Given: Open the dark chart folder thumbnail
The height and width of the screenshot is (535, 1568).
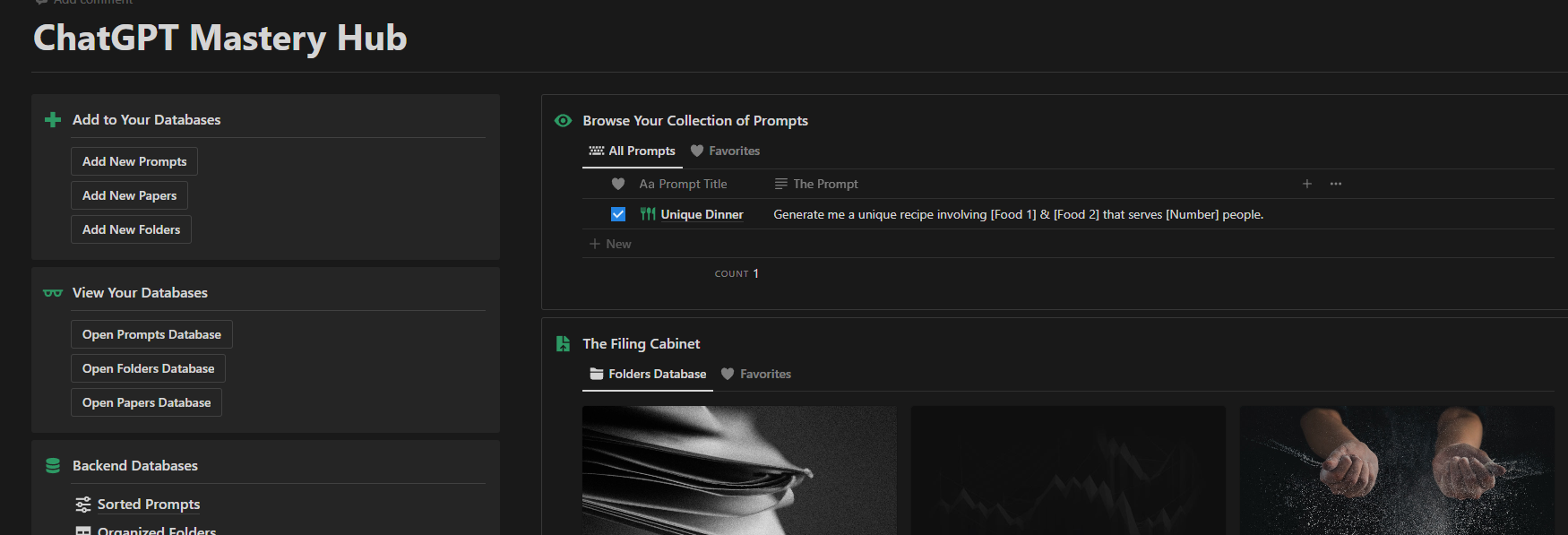Looking at the screenshot, I should 1068,470.
